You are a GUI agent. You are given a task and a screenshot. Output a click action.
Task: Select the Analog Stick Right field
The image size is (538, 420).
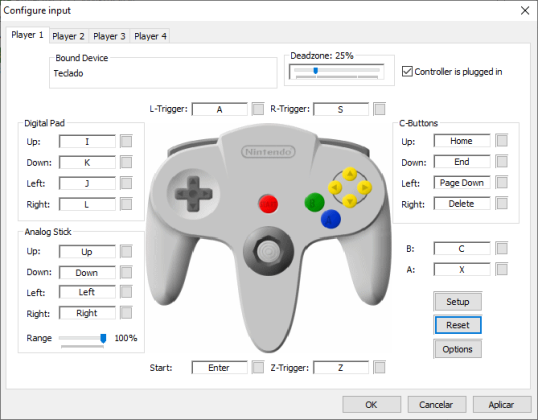pyautogui.click(x=87, y=313)
